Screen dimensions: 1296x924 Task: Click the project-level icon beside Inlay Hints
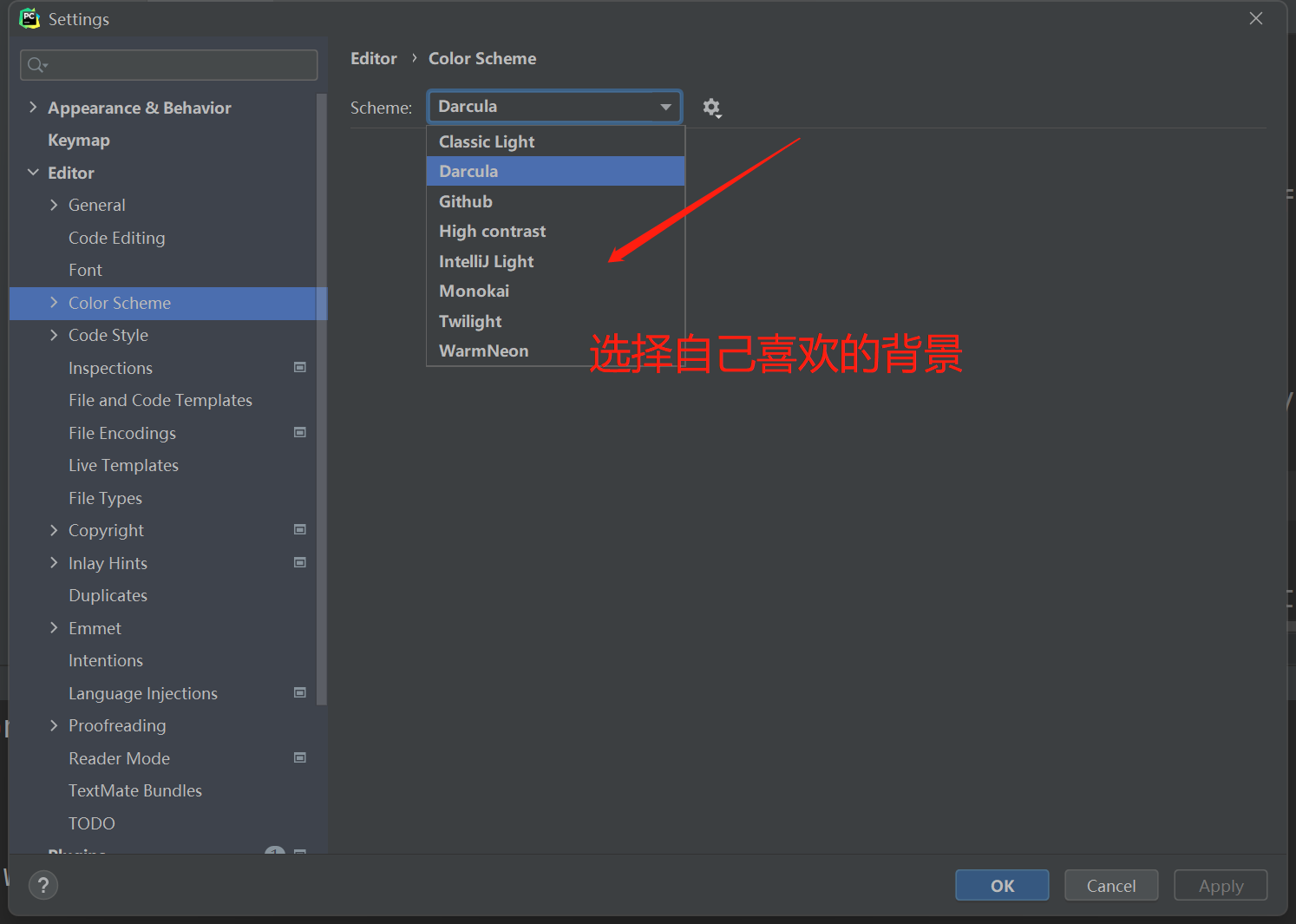[x=300, y=563]
